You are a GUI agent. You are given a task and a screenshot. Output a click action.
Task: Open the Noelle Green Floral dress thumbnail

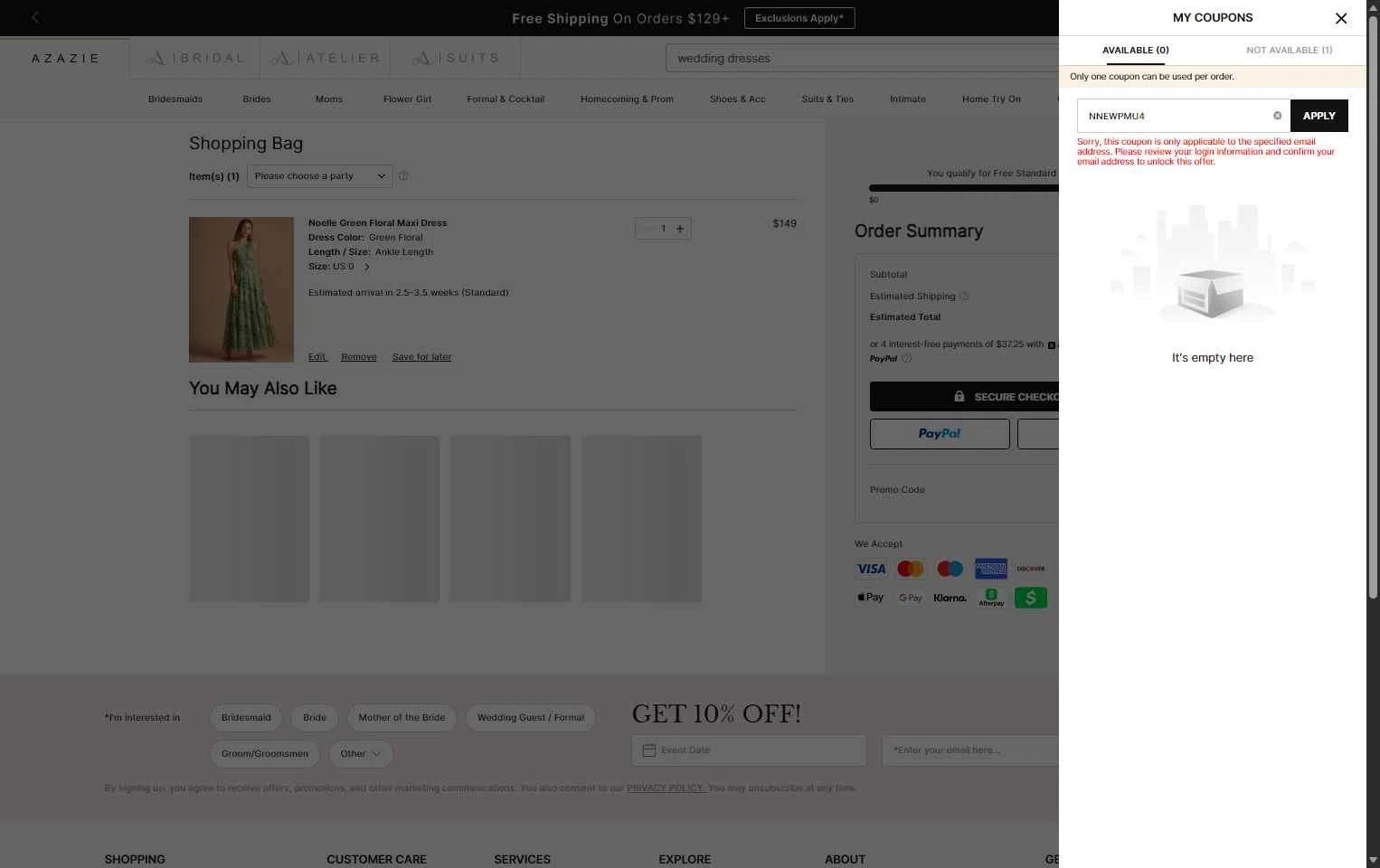click(241, 289)
